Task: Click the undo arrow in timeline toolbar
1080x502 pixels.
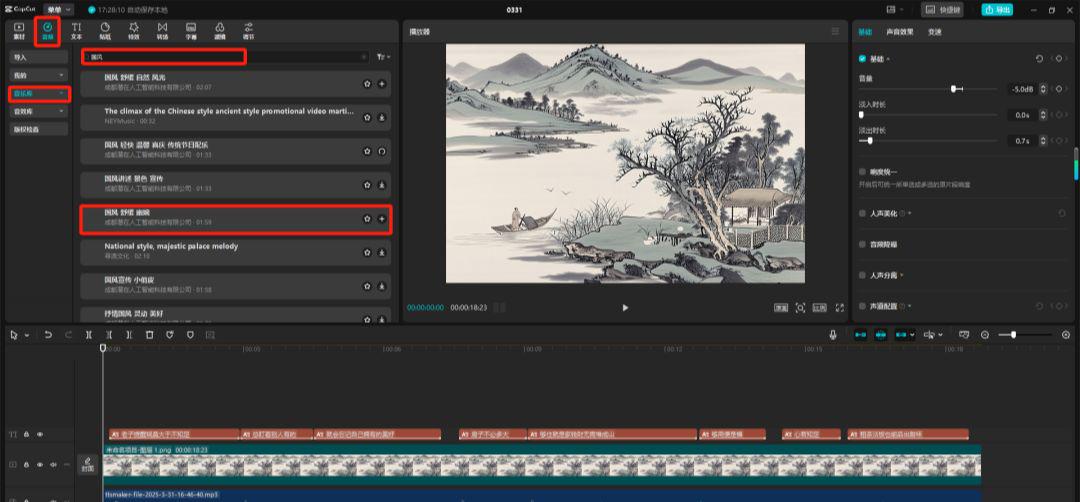Action: coord(48,334)
